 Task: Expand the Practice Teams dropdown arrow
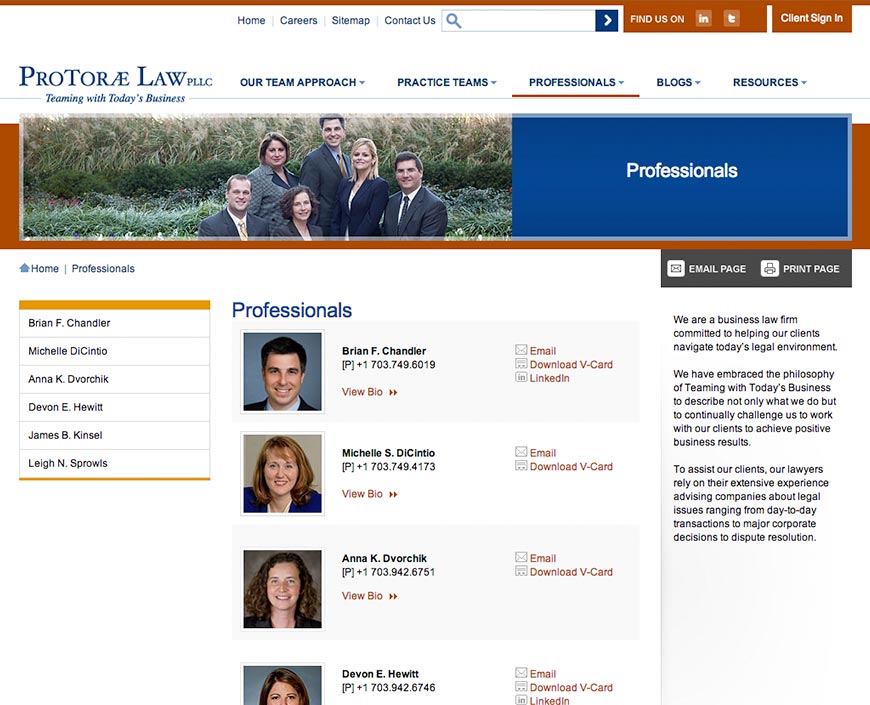(x=494, y=83)
